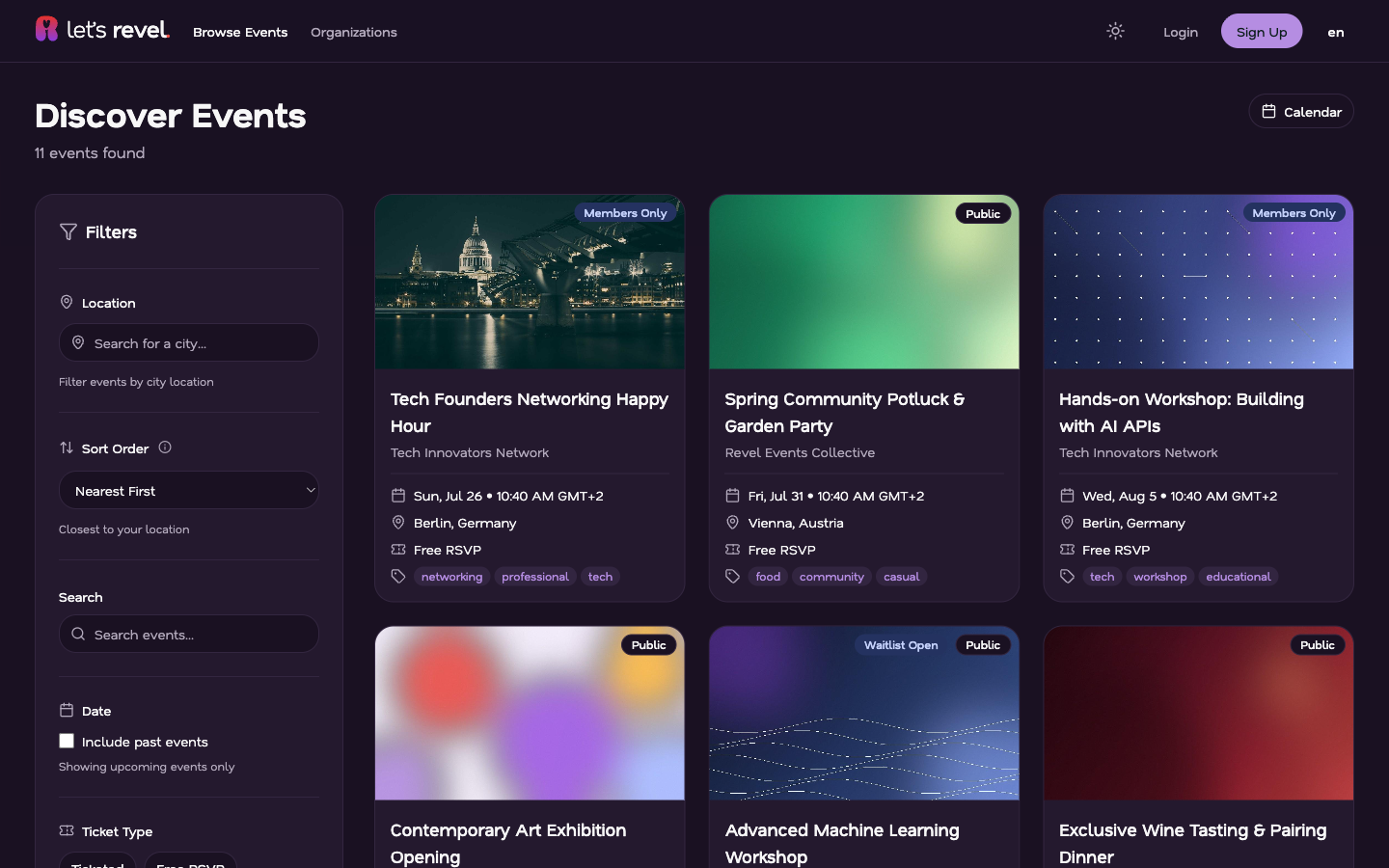Go to the Organizations nav item
1389x868 pixels.
pyautogui.click(x=354, y=32)
